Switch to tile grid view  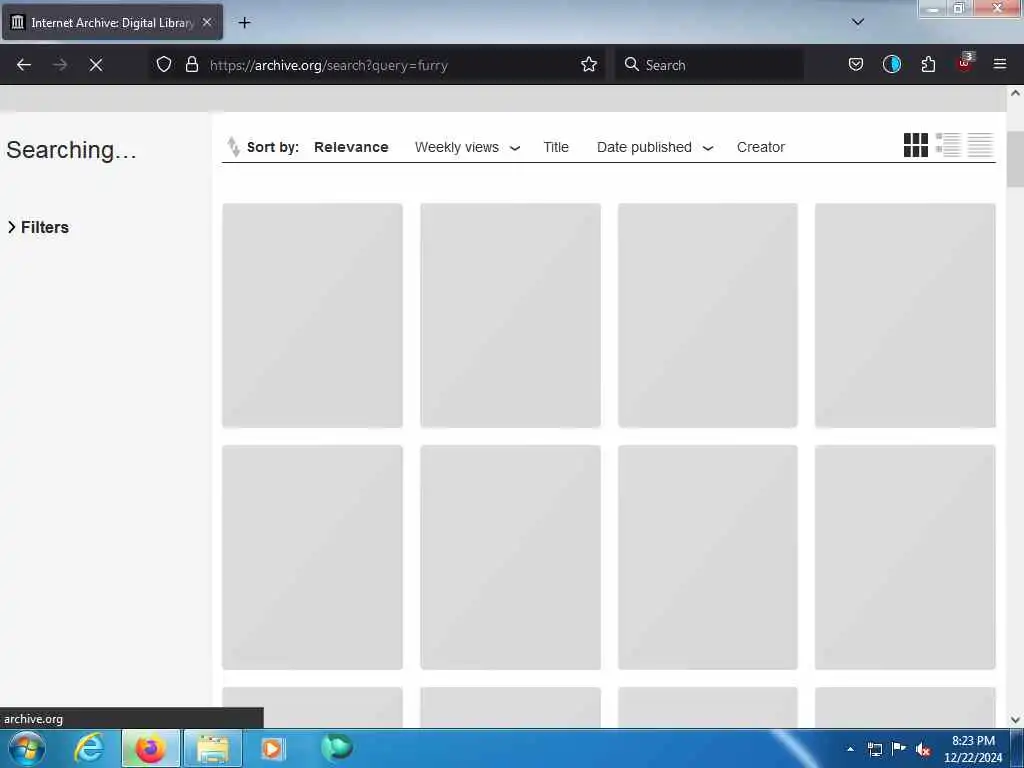coord(916,145)
